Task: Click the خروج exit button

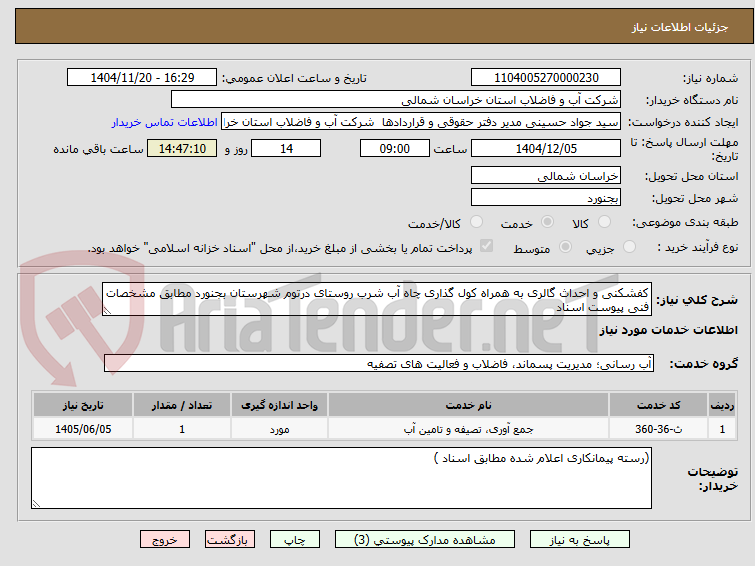Action: tap(165, 540)
